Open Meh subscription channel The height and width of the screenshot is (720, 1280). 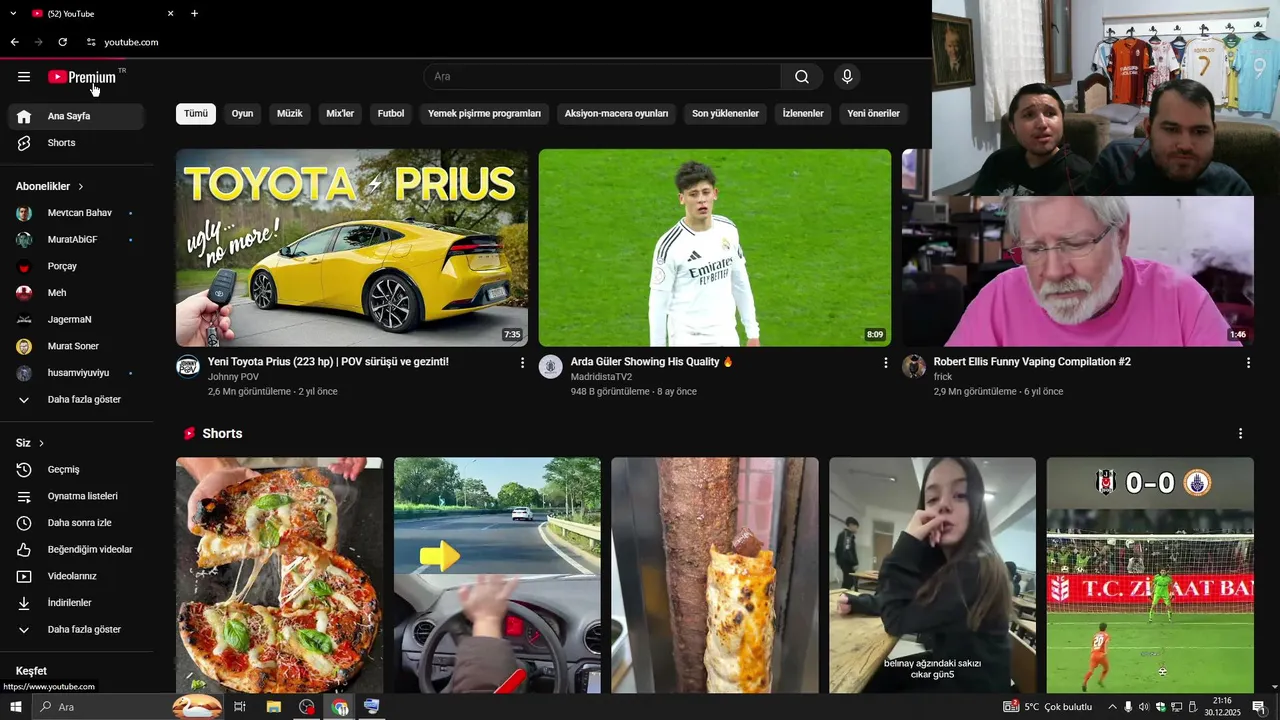point(76,293)
